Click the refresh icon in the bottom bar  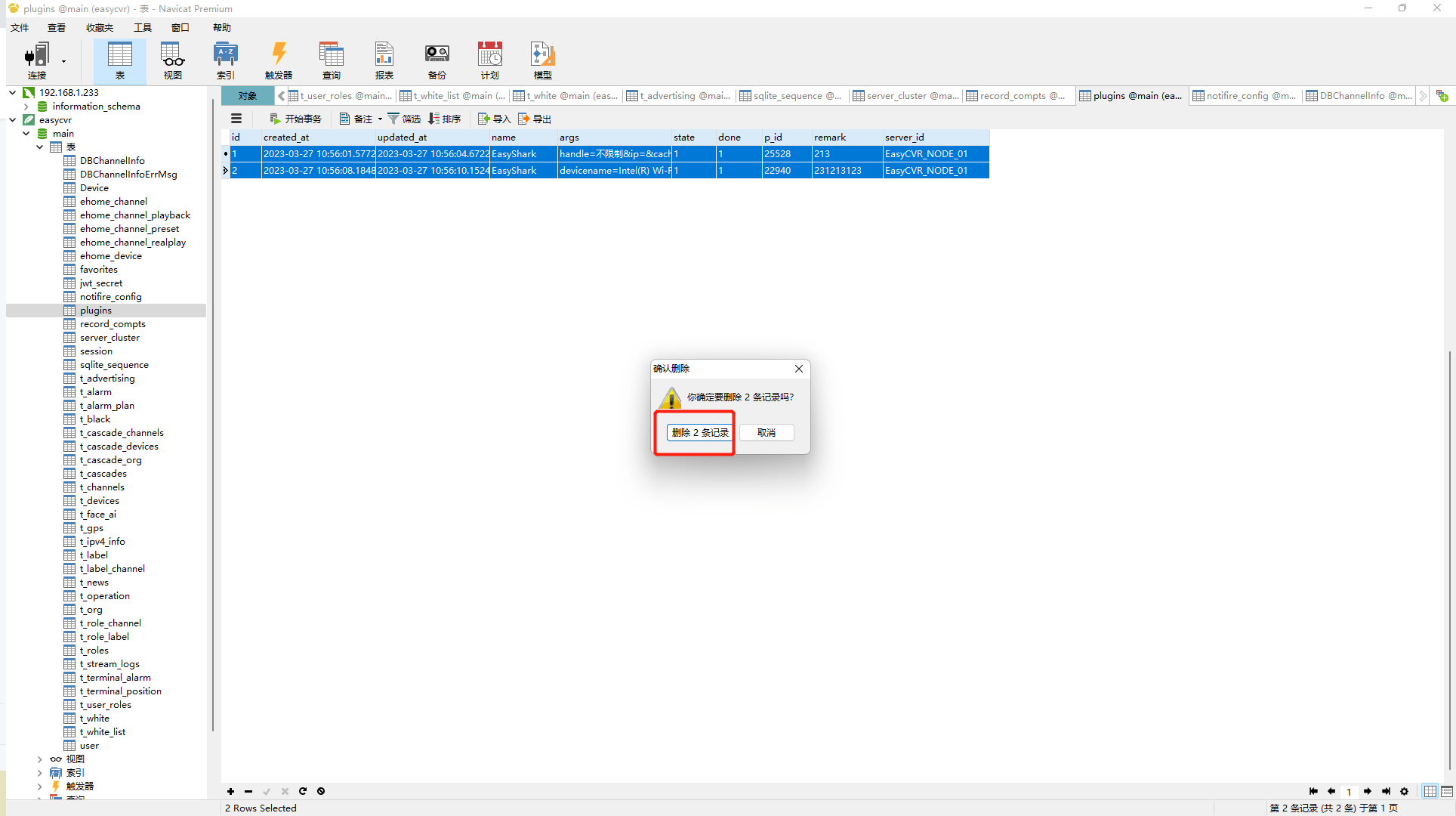(303, 791)
